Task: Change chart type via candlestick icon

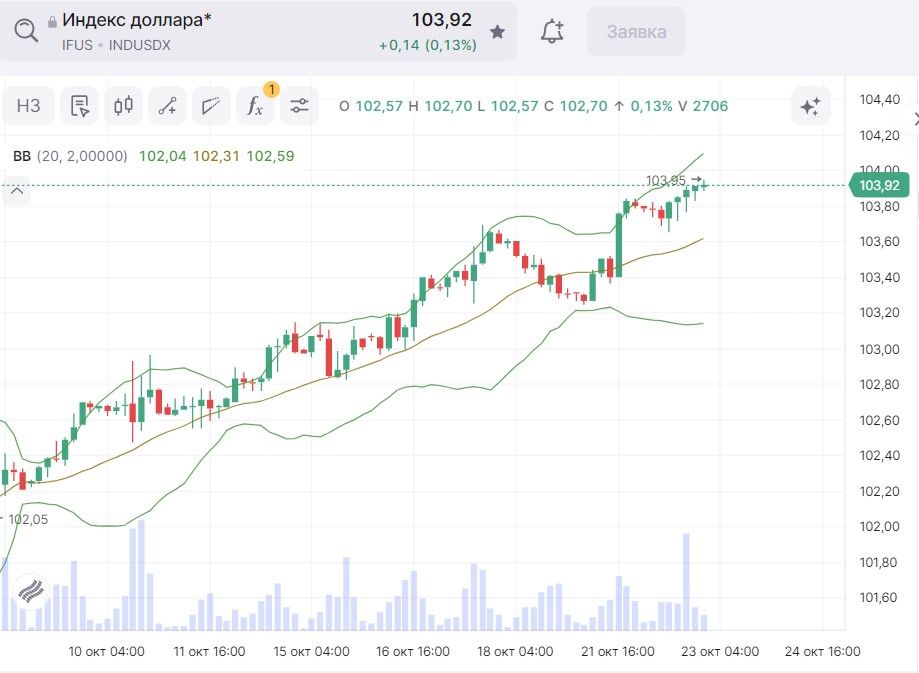Action: [x=124, y=106]
